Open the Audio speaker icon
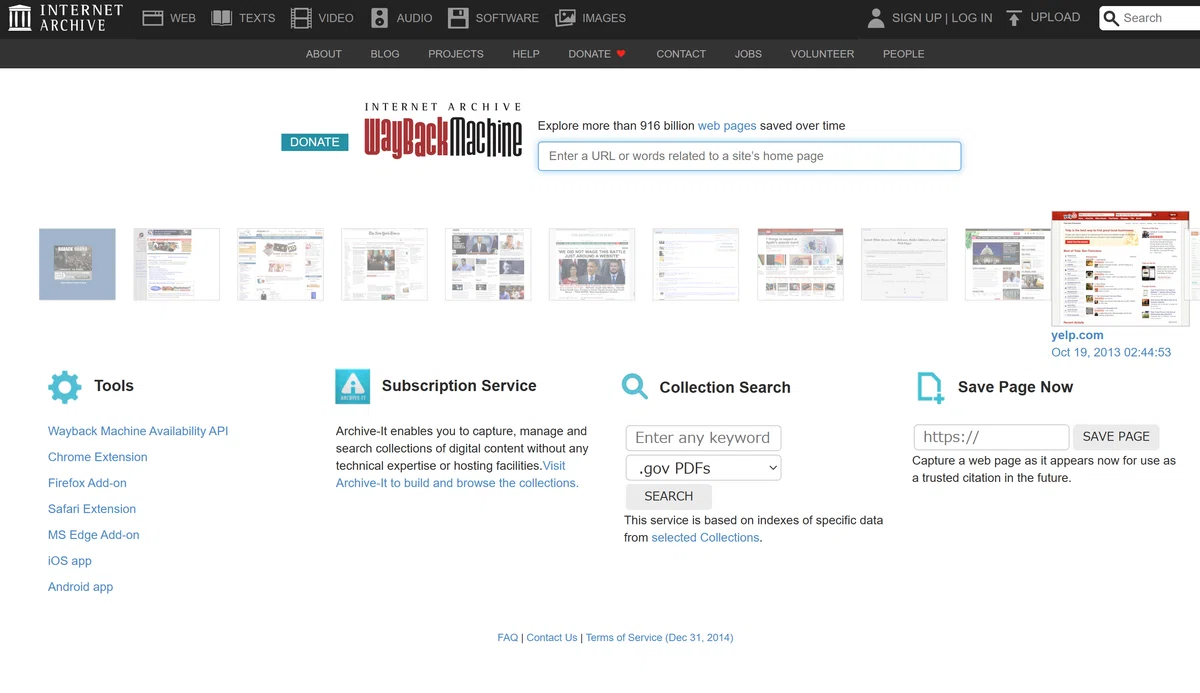 point(379,18)
